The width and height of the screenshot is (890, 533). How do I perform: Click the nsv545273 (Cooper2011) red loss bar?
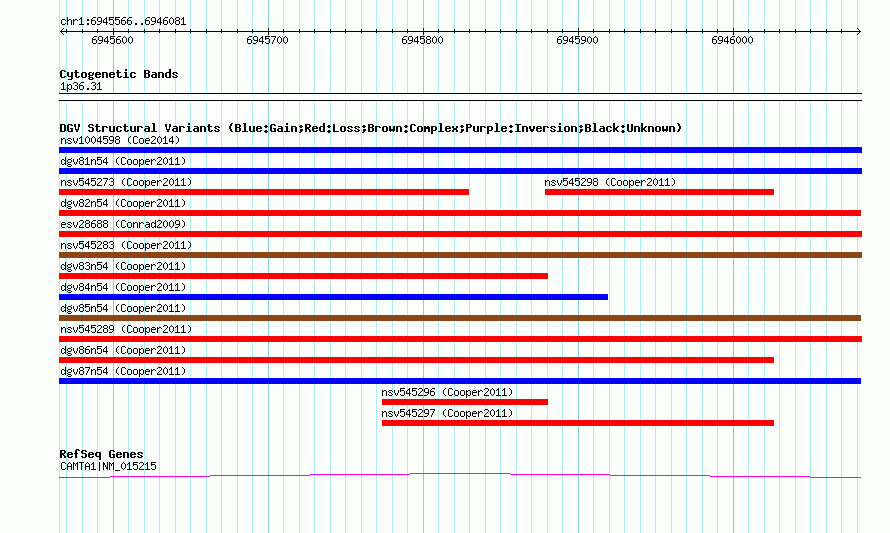[264, 192]
